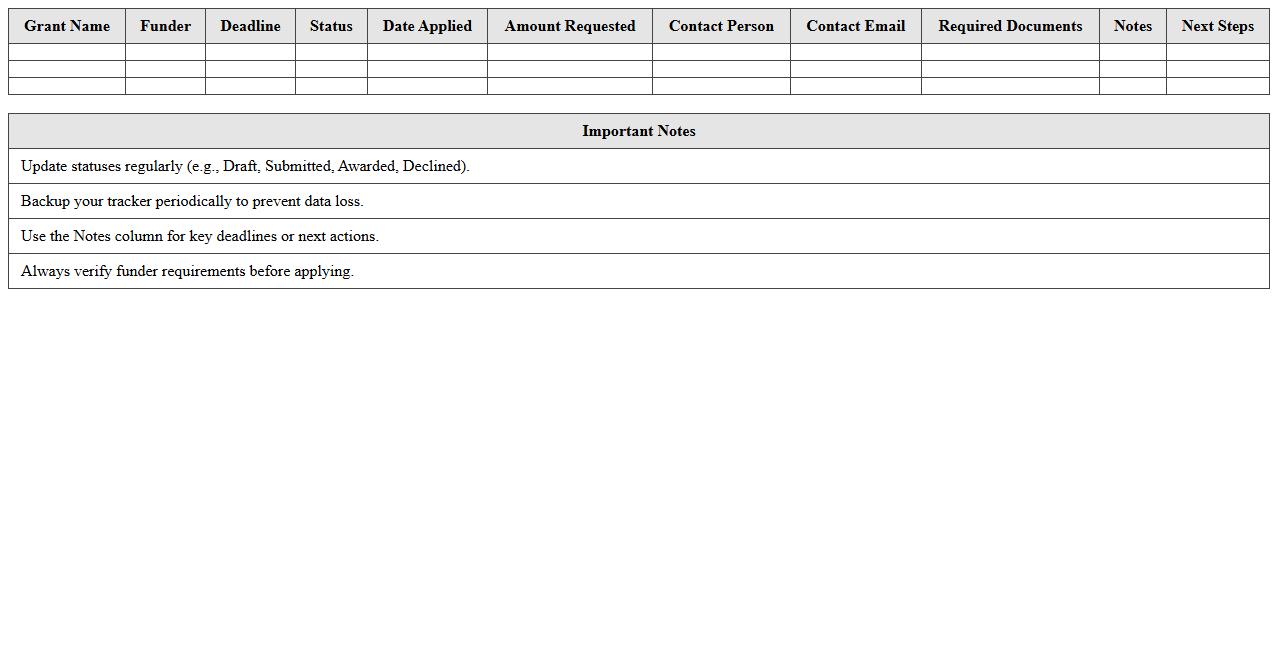Click first empty cell under Grant Name
This screenshot has height=650, width=1278.
point(67,52)
